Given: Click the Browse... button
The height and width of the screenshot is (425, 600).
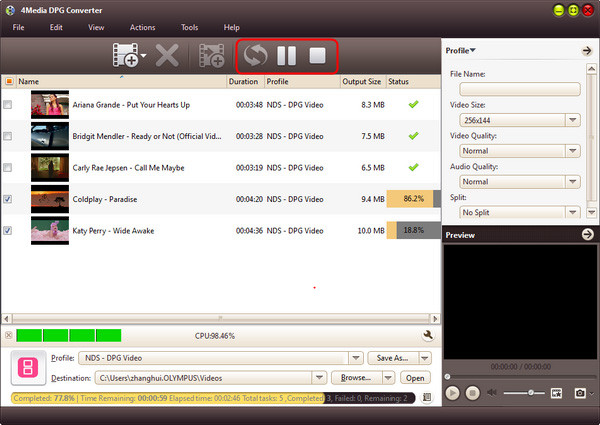Looking at the screenshot, I should pos(356,378).
